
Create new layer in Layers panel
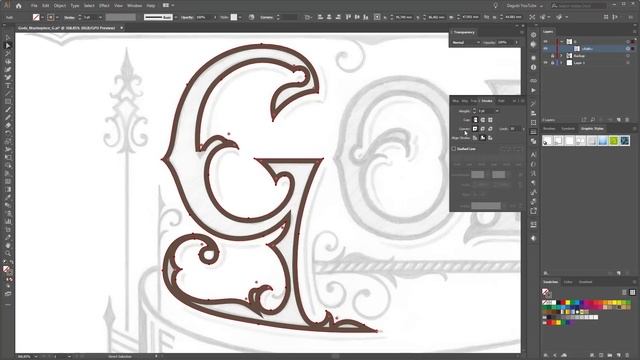click(x=619, y=120)
